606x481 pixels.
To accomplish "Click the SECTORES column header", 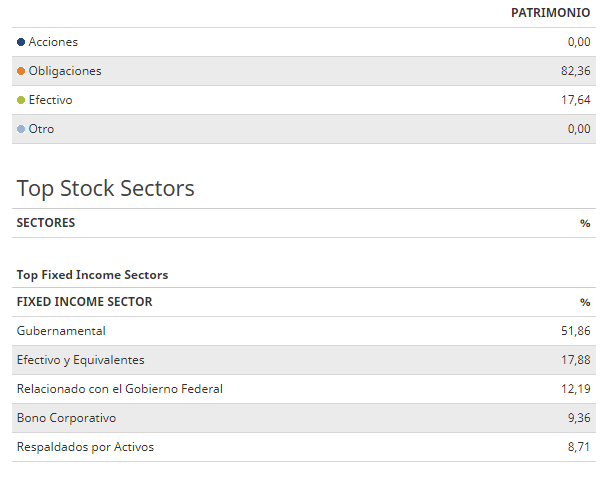I will point(46,223).
